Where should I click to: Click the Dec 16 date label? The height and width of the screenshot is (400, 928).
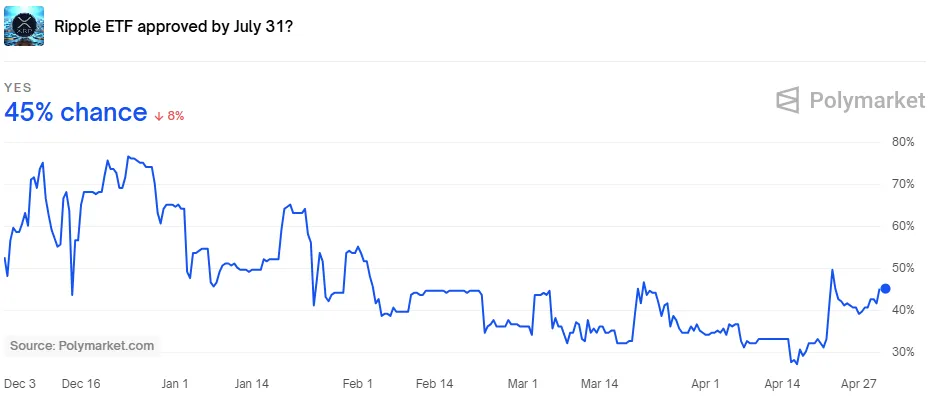(80, 383)
